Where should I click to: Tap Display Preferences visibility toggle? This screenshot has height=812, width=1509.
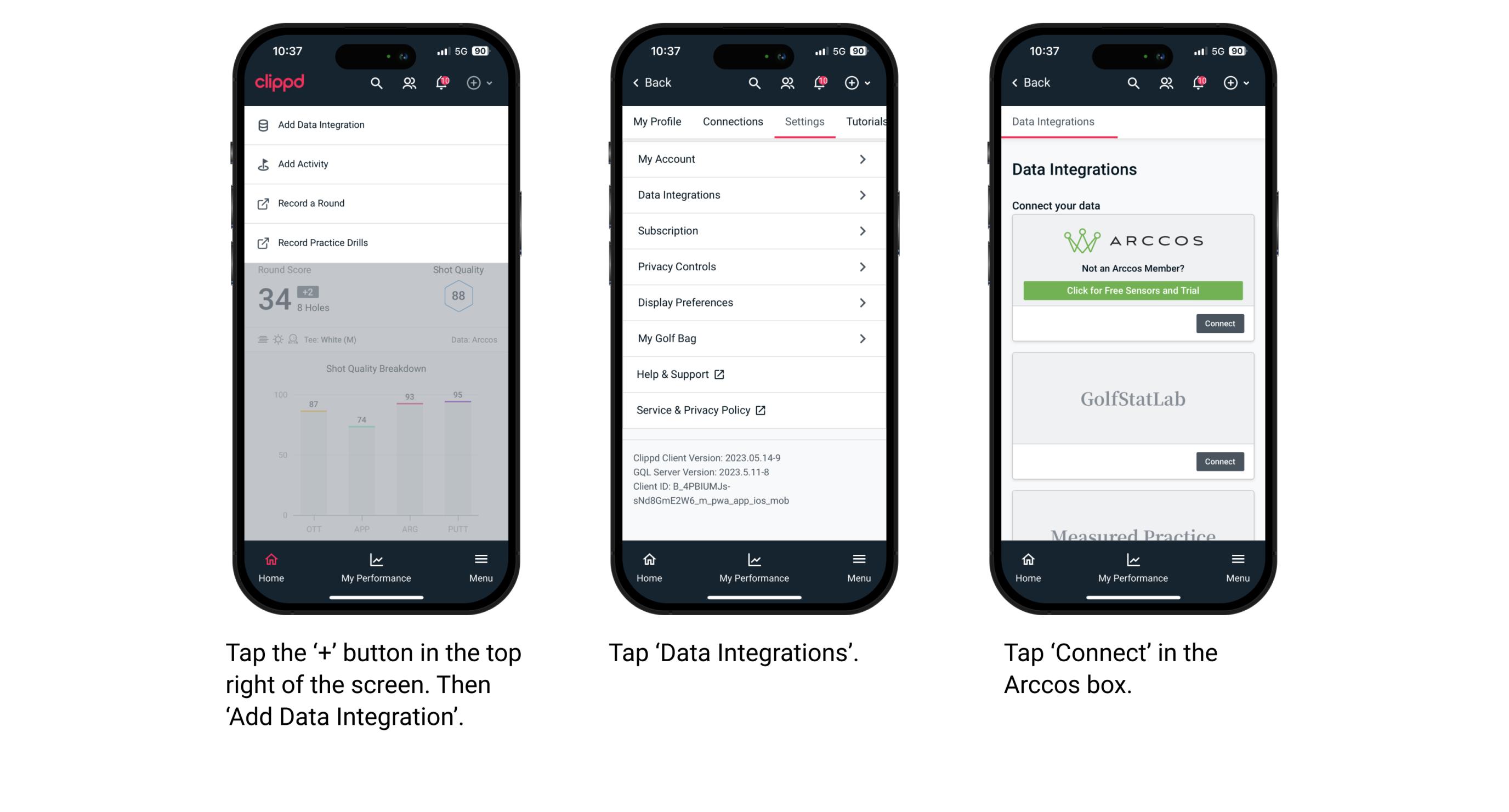click(862, 302)
